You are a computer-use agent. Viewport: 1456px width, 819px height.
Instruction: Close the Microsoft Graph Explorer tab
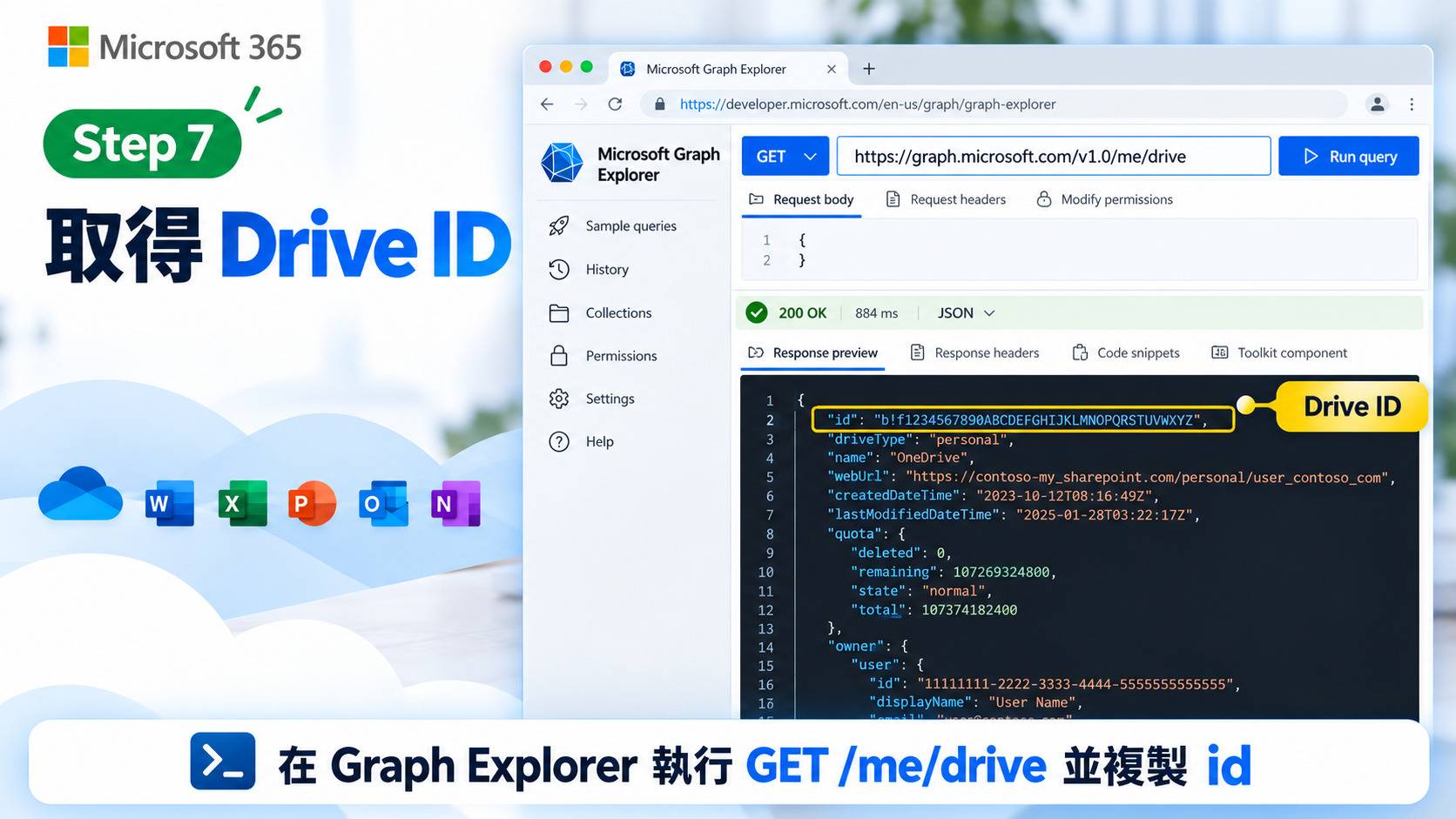(x=832, y=69)
